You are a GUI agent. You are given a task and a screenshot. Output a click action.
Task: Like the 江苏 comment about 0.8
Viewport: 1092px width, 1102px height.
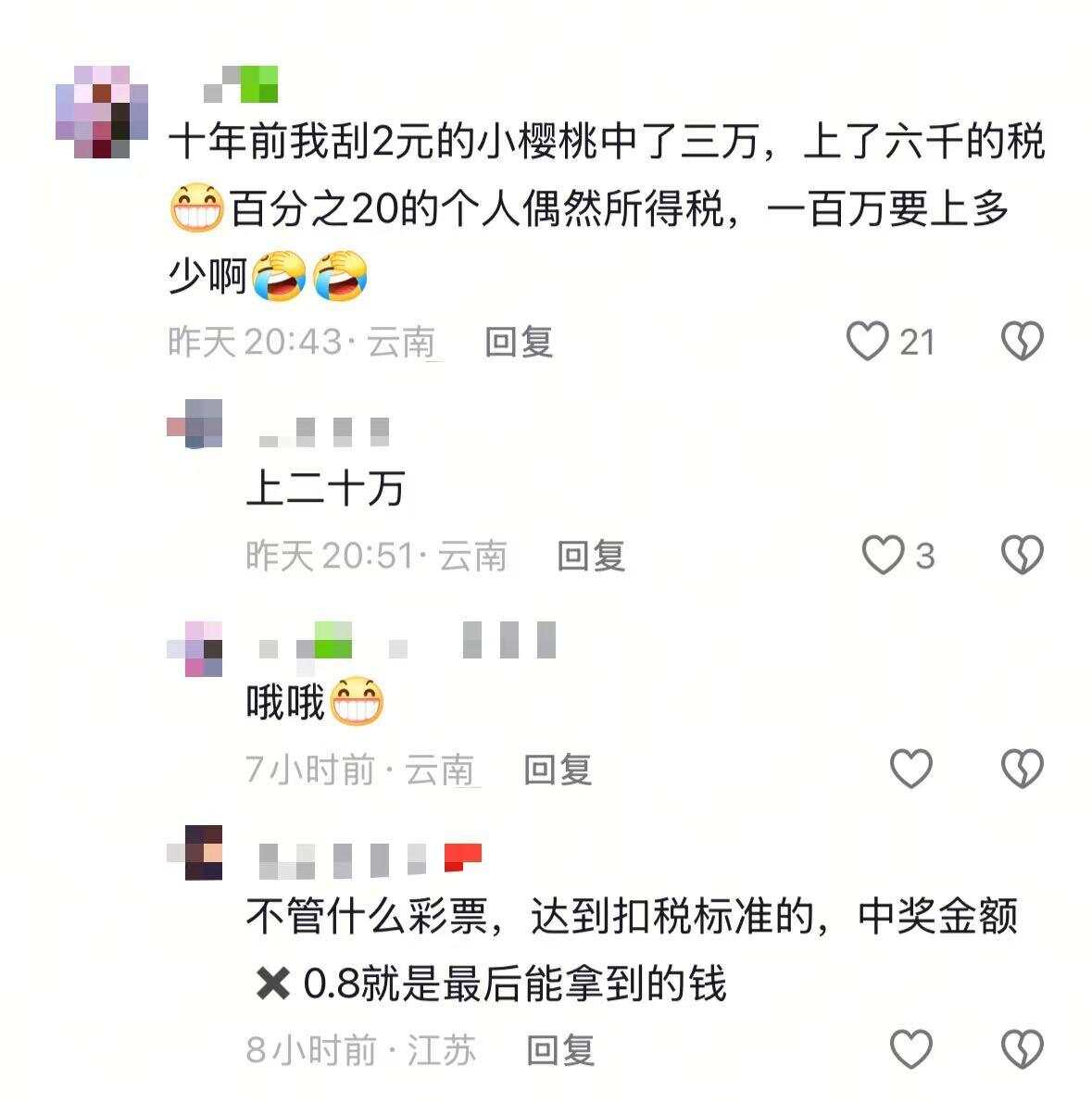coord(910,1048)
